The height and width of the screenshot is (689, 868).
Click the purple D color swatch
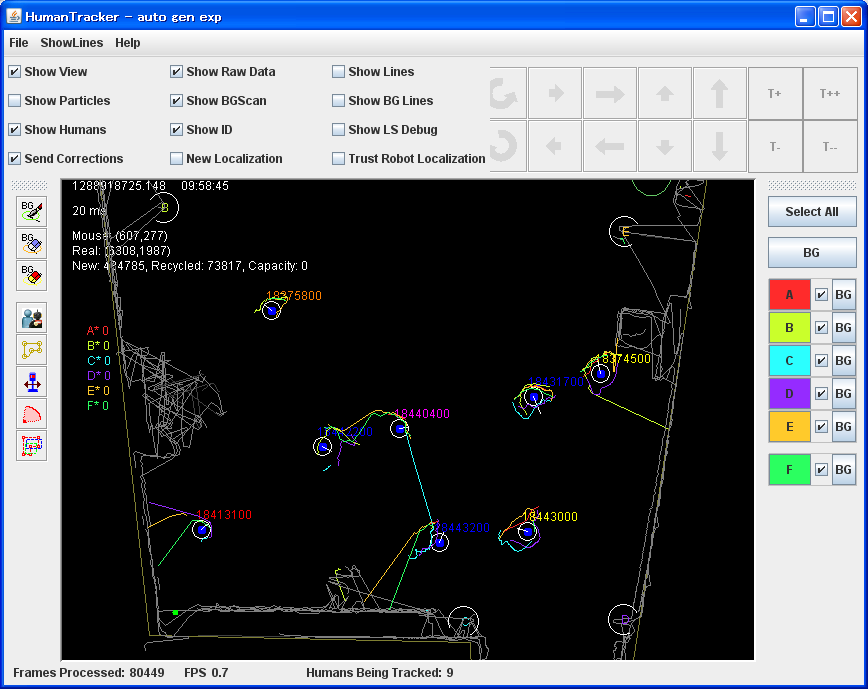pos(789,394)
